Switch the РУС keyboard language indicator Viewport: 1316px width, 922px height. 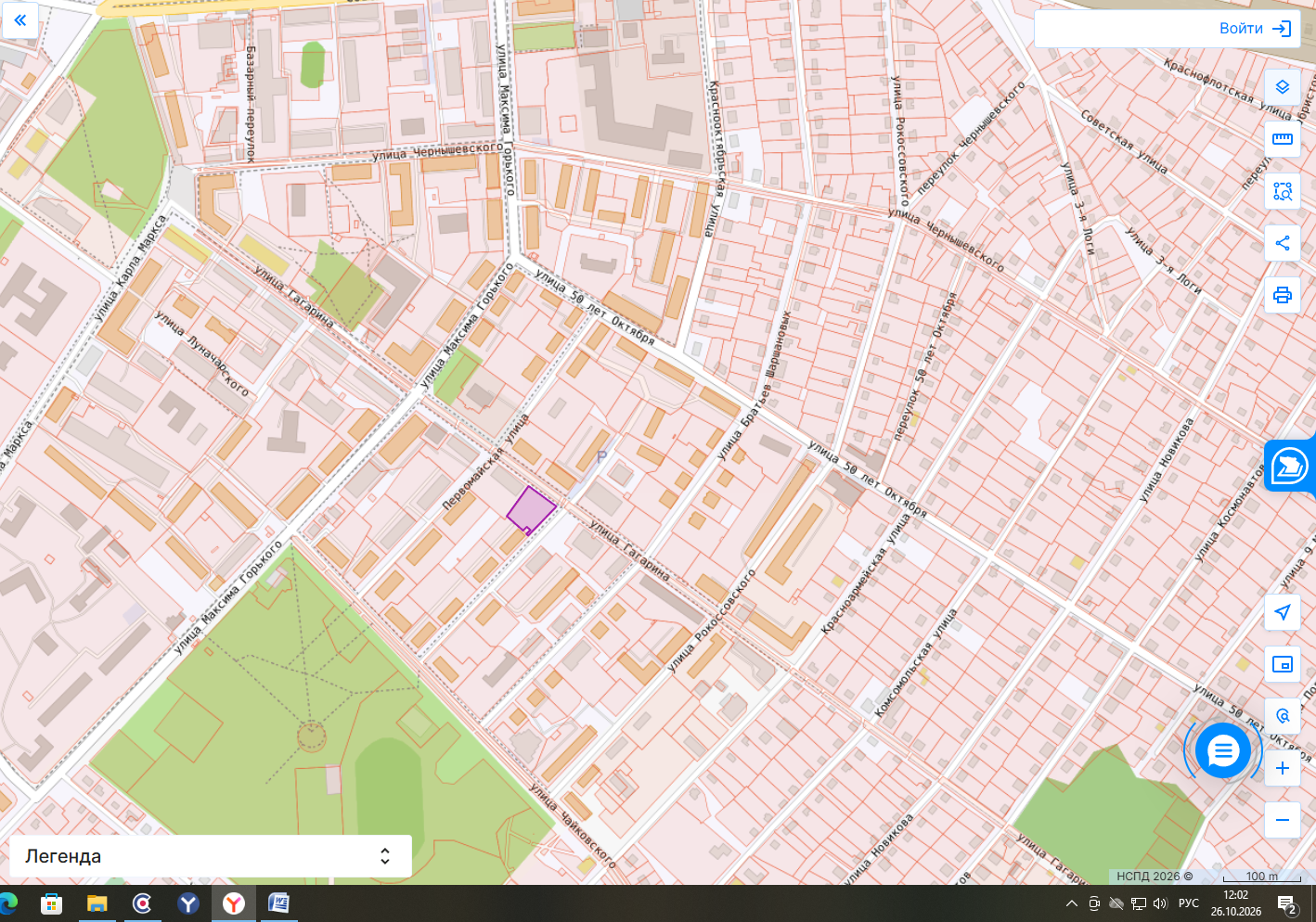tap(1189, 903)
